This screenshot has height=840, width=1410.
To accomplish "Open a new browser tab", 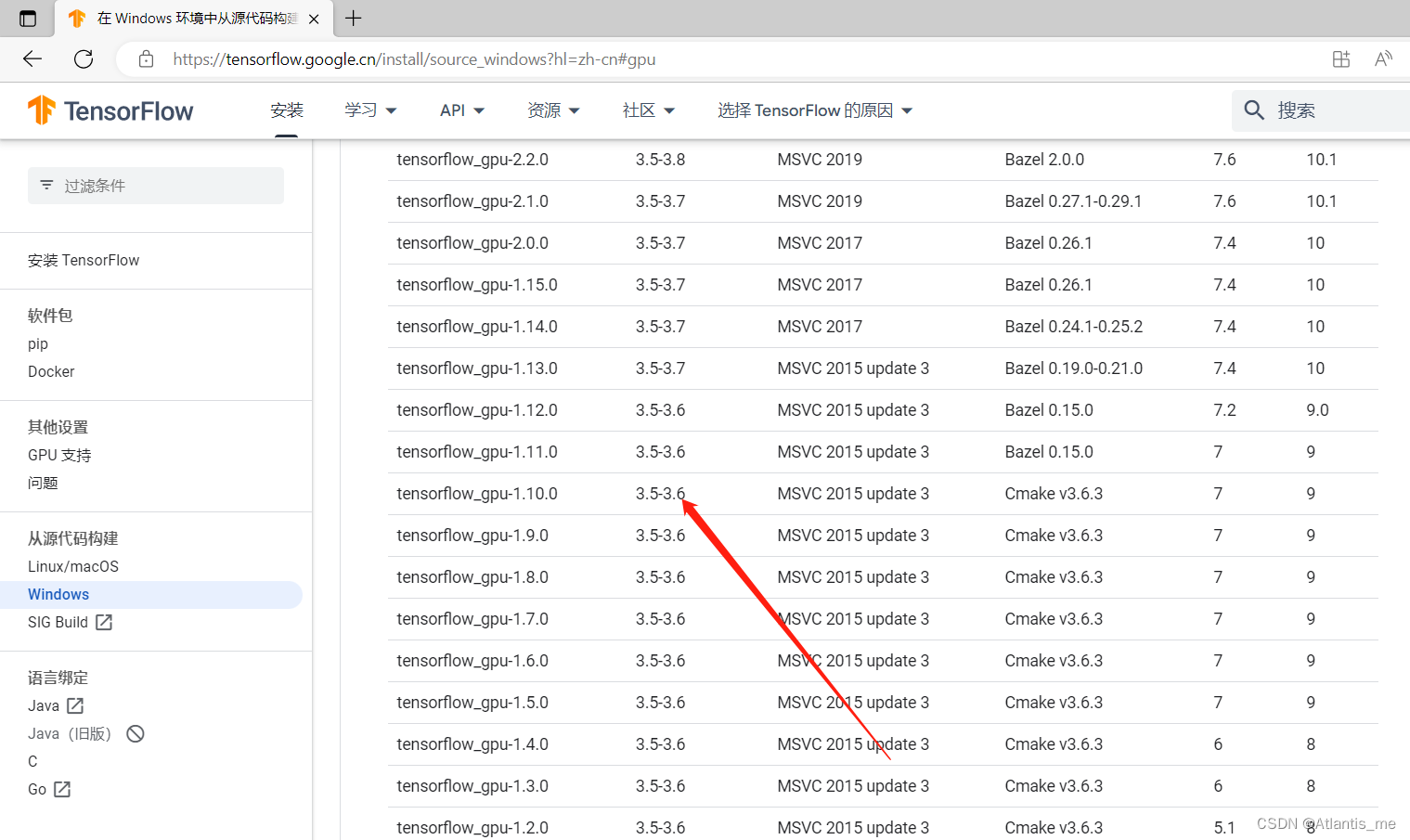I will [354, 18].
